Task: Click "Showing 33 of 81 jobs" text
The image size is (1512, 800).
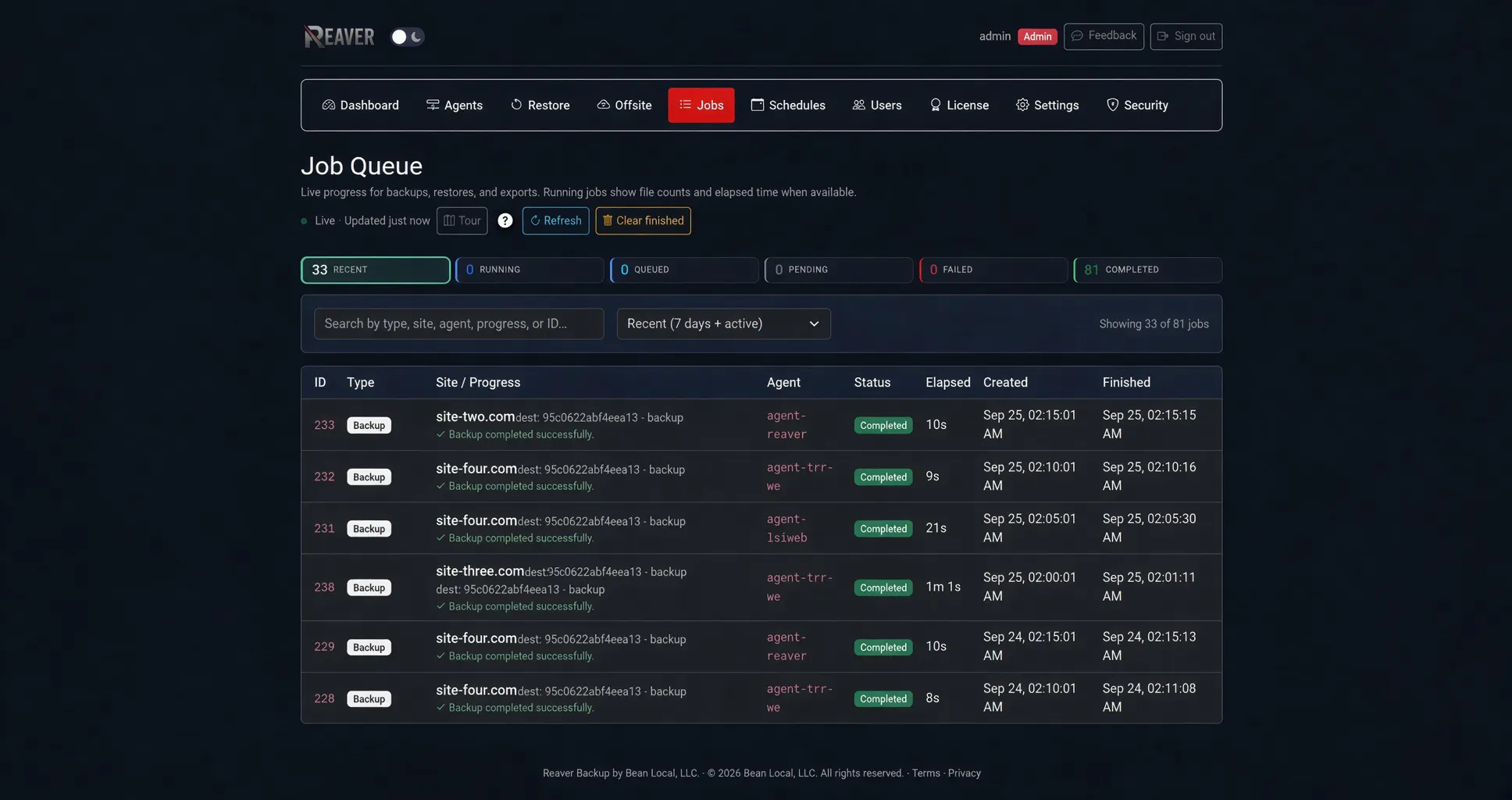Action: [1154, 324]
